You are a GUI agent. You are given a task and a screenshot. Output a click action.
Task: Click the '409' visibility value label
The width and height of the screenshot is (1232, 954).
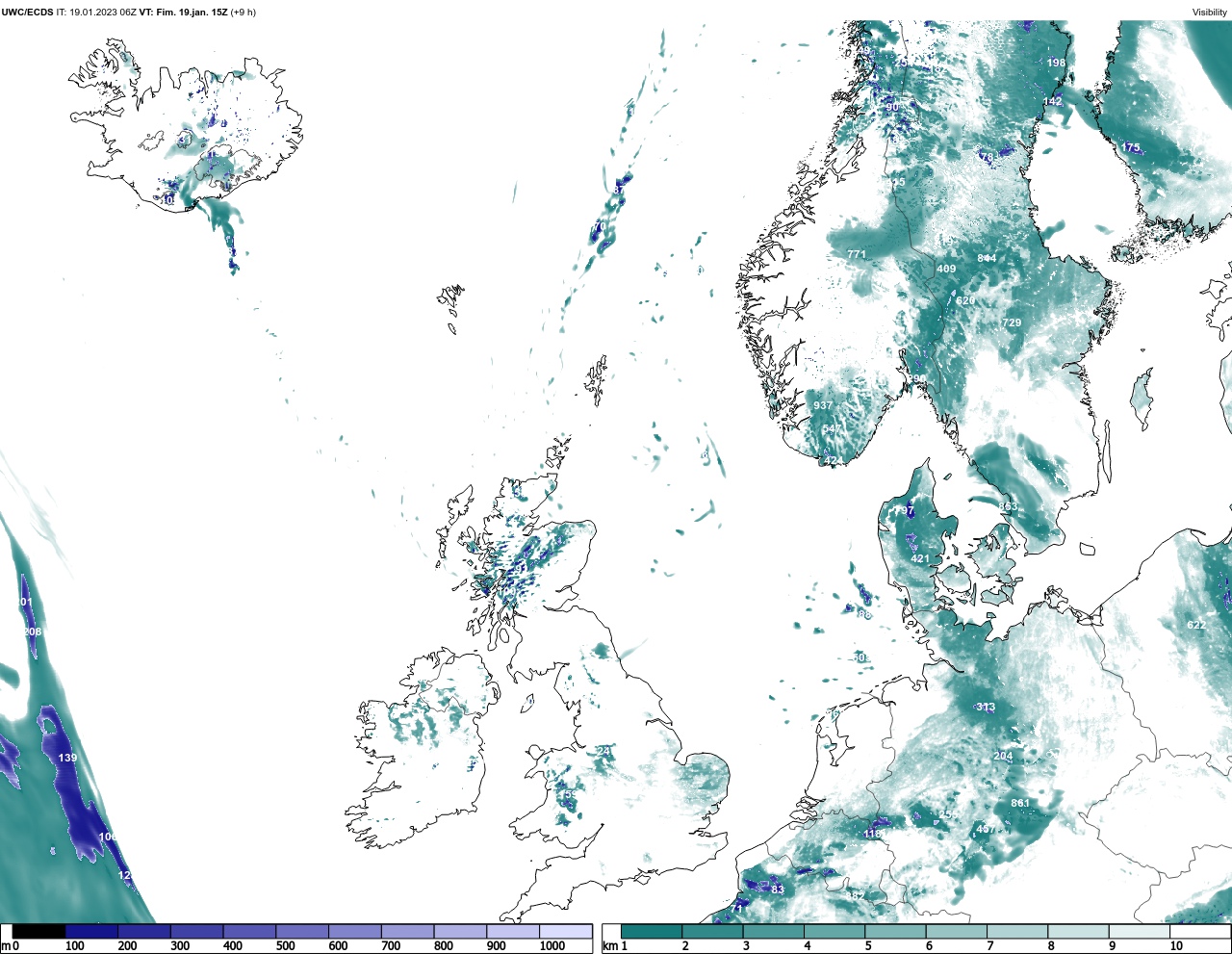pos(946,269)
